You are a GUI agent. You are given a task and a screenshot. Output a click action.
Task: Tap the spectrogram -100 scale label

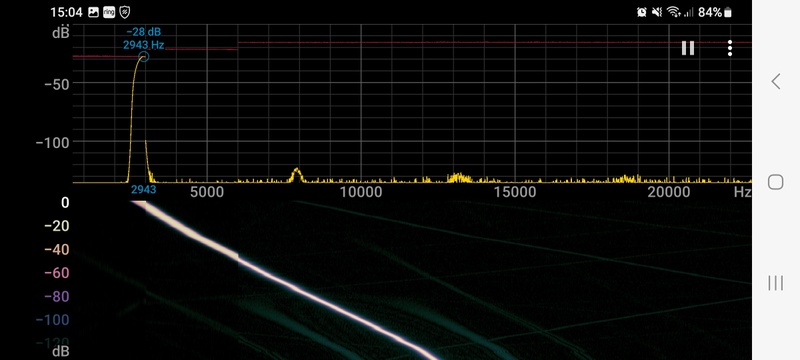[53, 320]
